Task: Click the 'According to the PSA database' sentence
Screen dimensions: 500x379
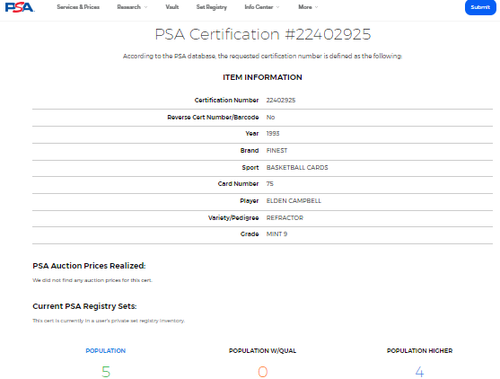Action: click(x=263, y=56)
